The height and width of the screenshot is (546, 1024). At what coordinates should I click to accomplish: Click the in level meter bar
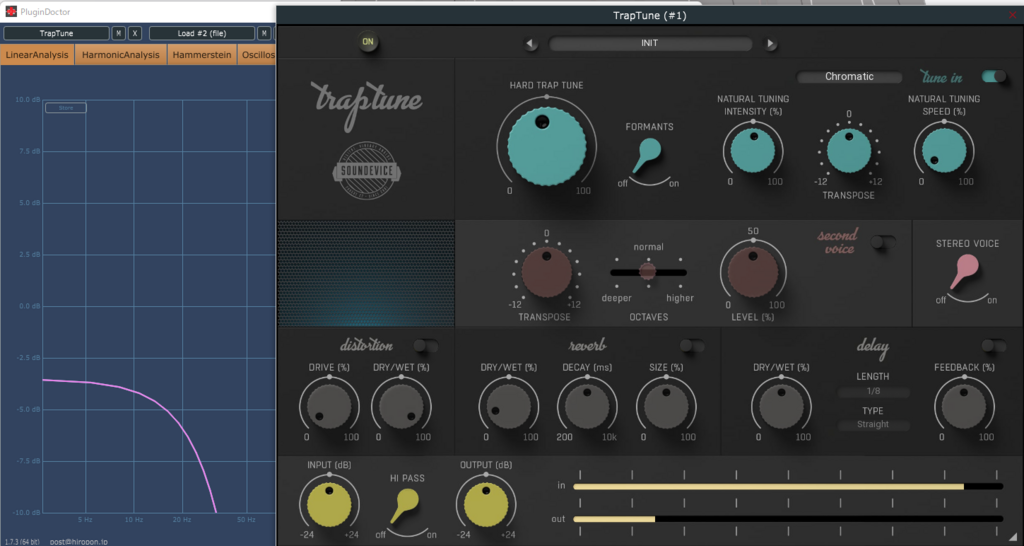click(788, 487)
